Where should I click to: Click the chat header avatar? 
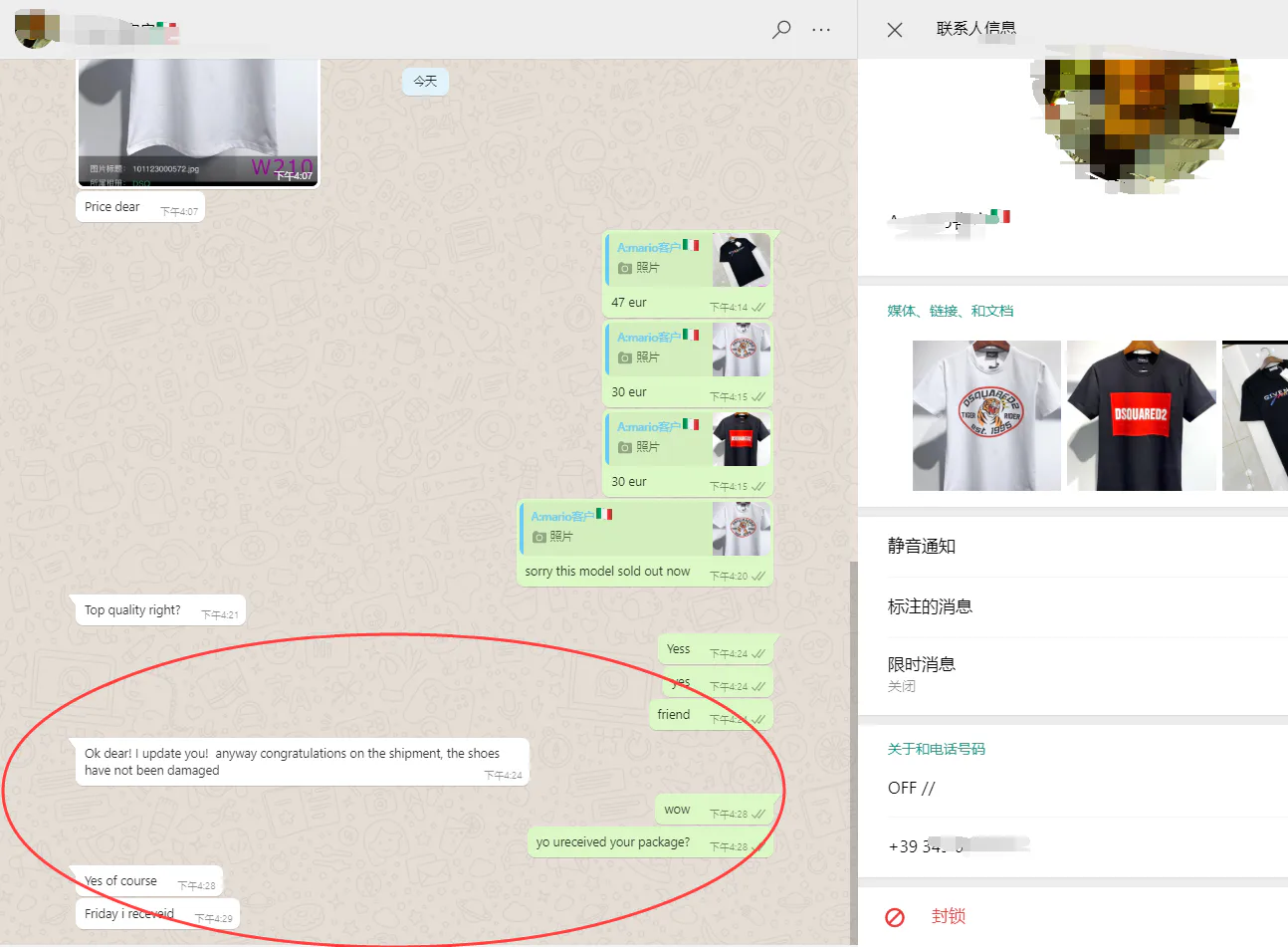click(x=37, y=28)
